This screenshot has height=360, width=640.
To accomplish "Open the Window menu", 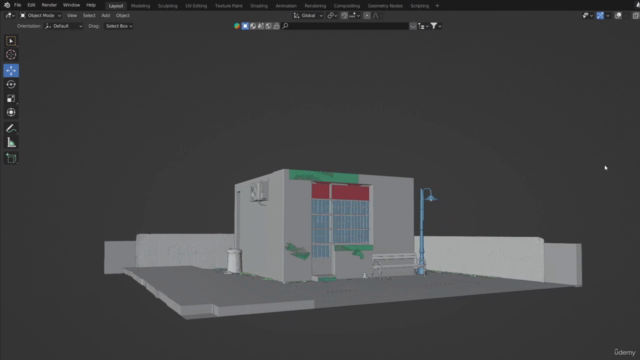I will click(71, 5).
